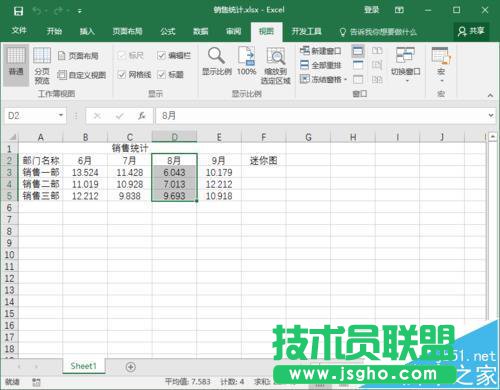
Task: Switch to the 审阅 ribbon tab
Action: 233,31
